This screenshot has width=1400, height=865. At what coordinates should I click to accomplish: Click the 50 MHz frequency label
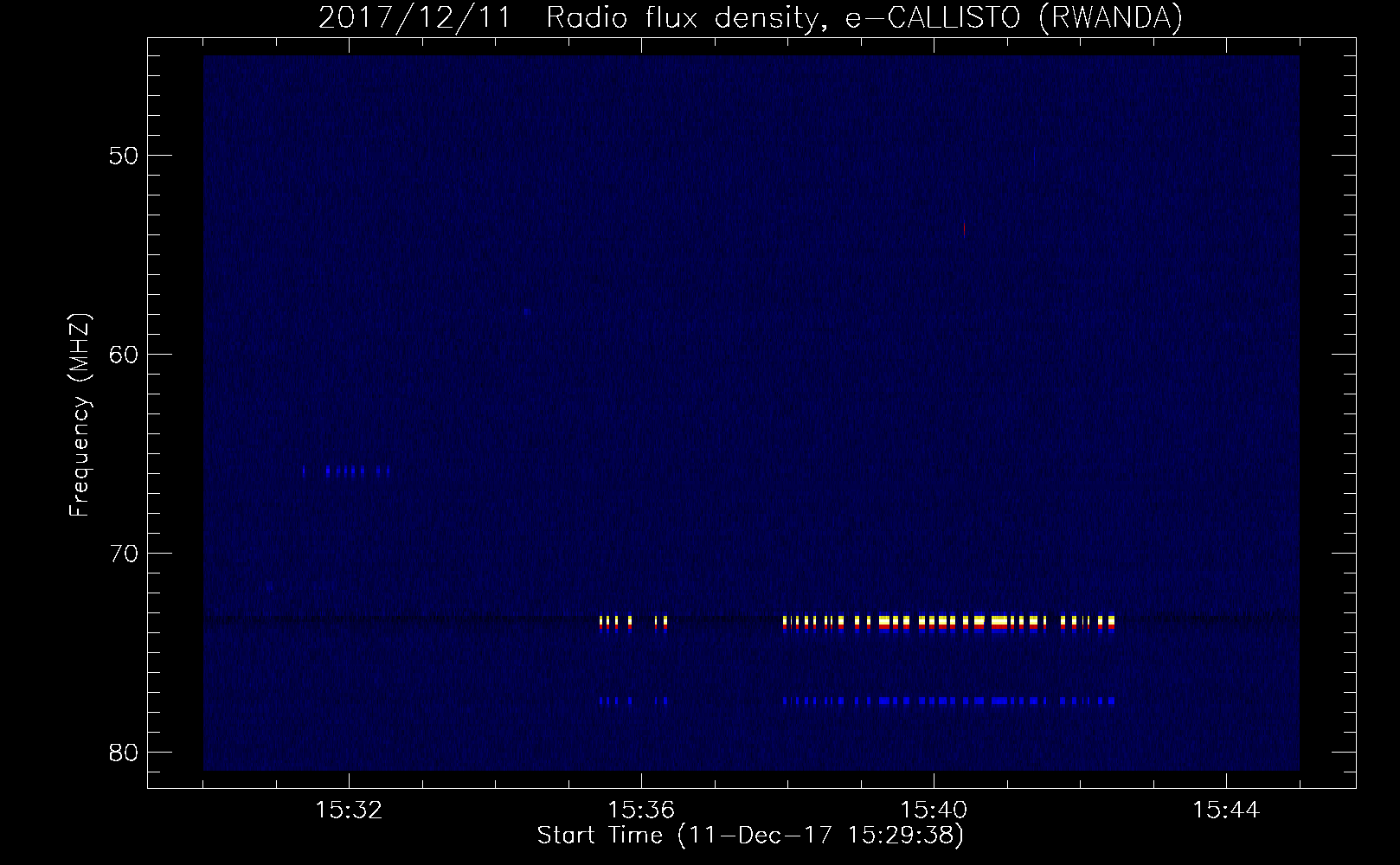pos(123,156)
